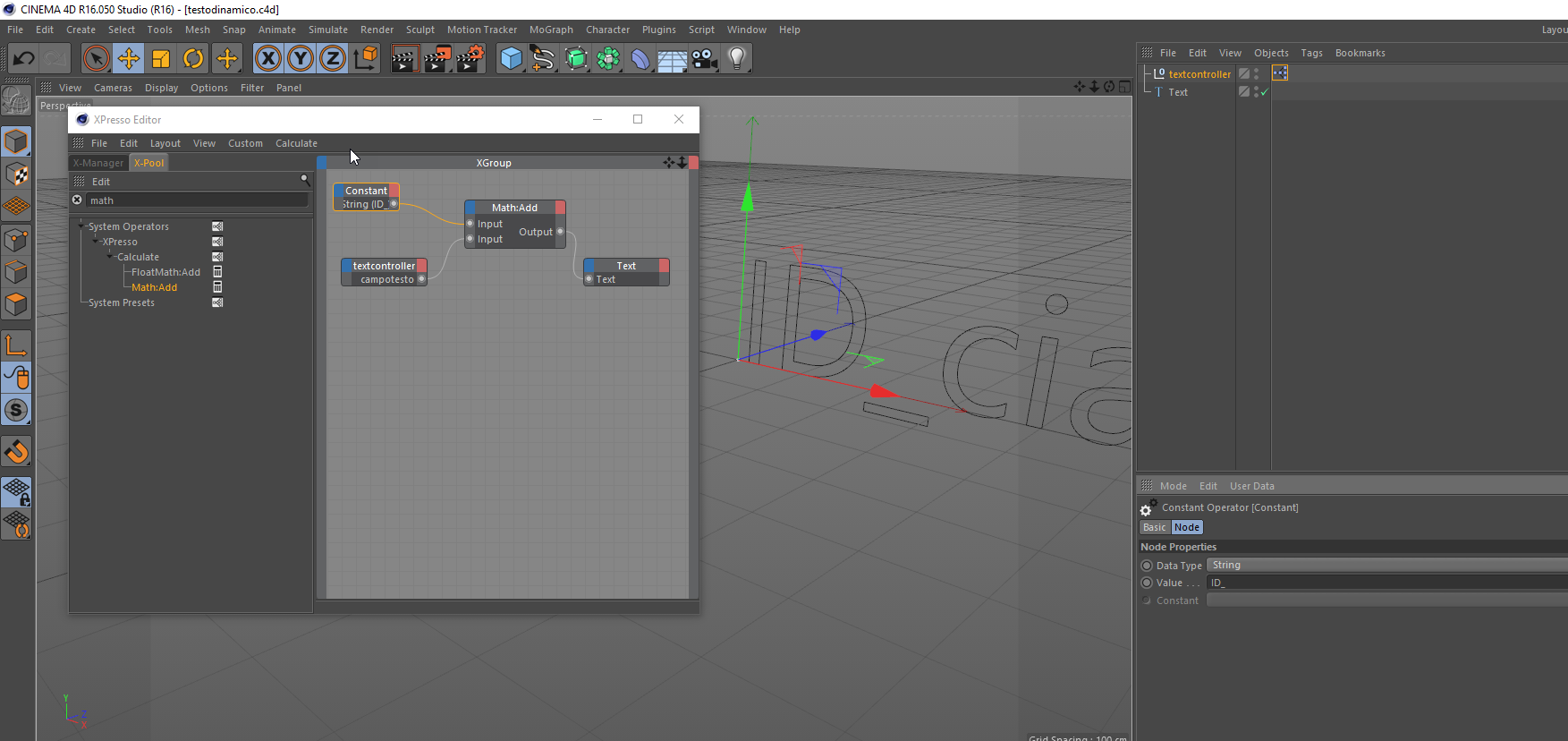This screenshot has height=741, width=1568.
Task: Toggle Text object enabled checkmark
Action: 1264,92
